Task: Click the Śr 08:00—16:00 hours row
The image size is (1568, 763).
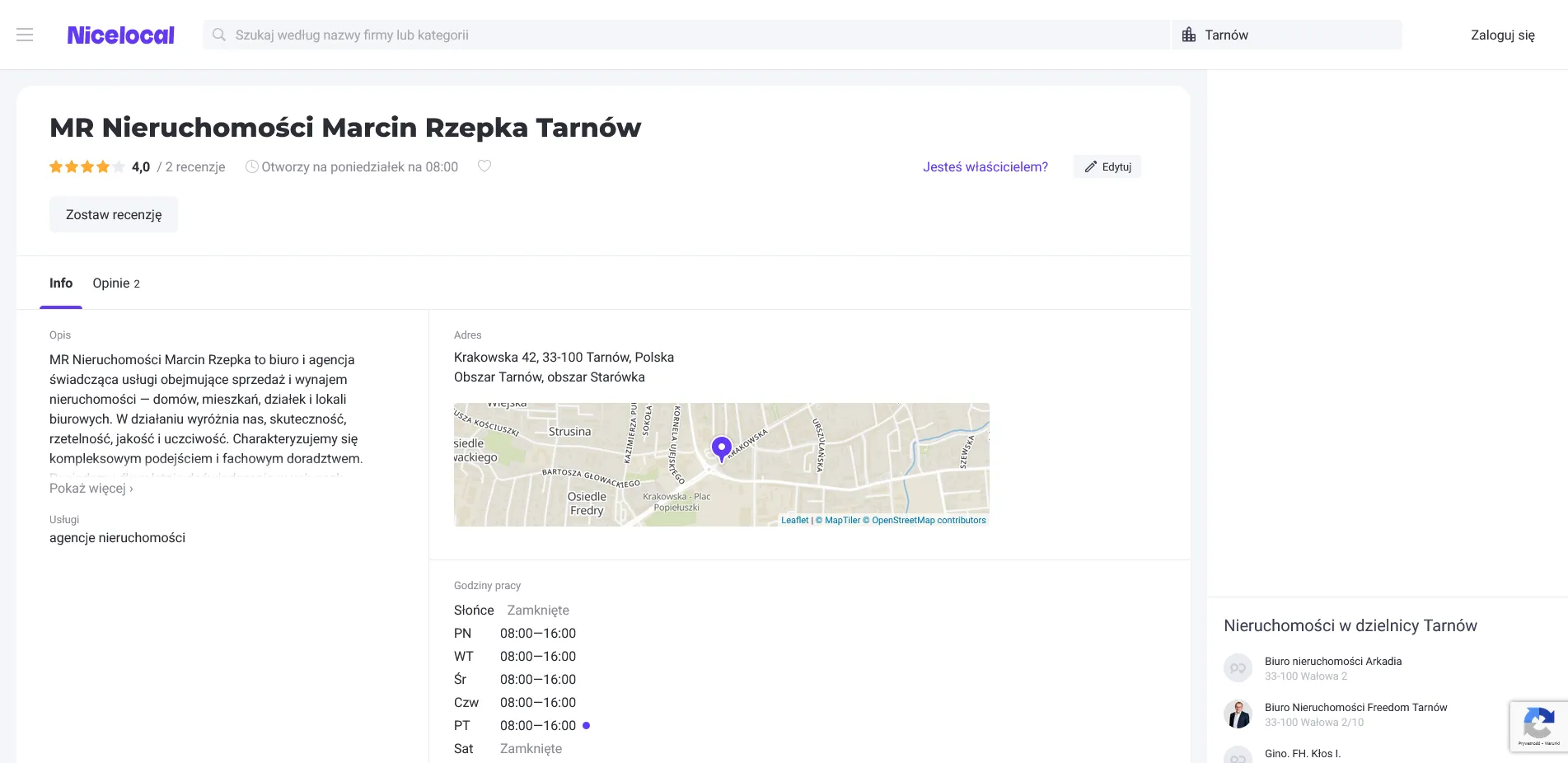Action: coord(515,679)
